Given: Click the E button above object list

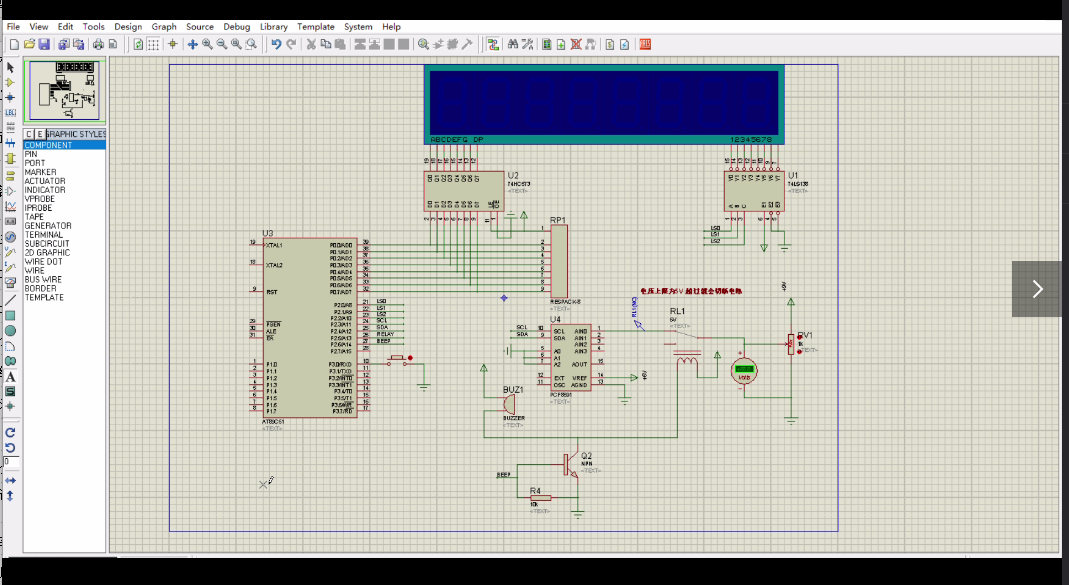Looking at the screenshot, I should 40,134.
